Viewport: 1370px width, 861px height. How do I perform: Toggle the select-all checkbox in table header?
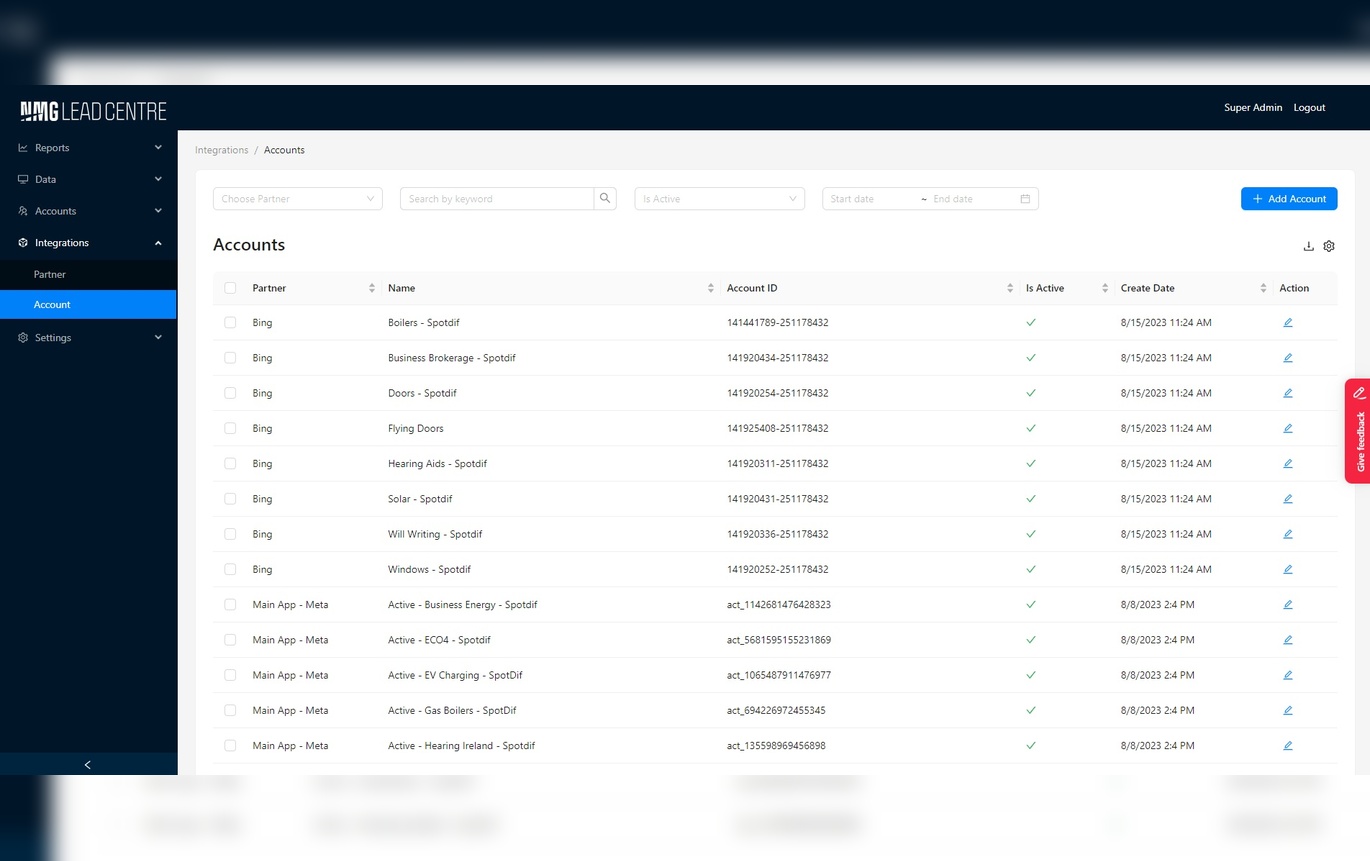click(x=230, y=288)
